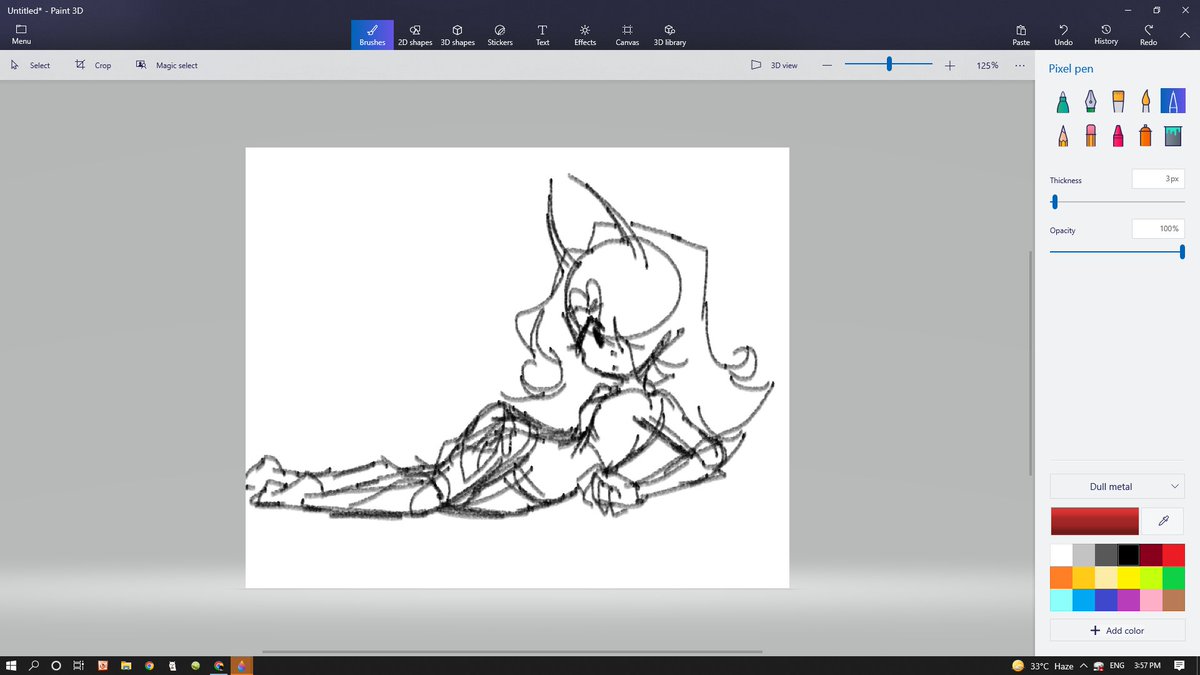Viewport: 1200px width, 675px height.
Task: Open the 3D shapes tab
Action: [458, 35]
